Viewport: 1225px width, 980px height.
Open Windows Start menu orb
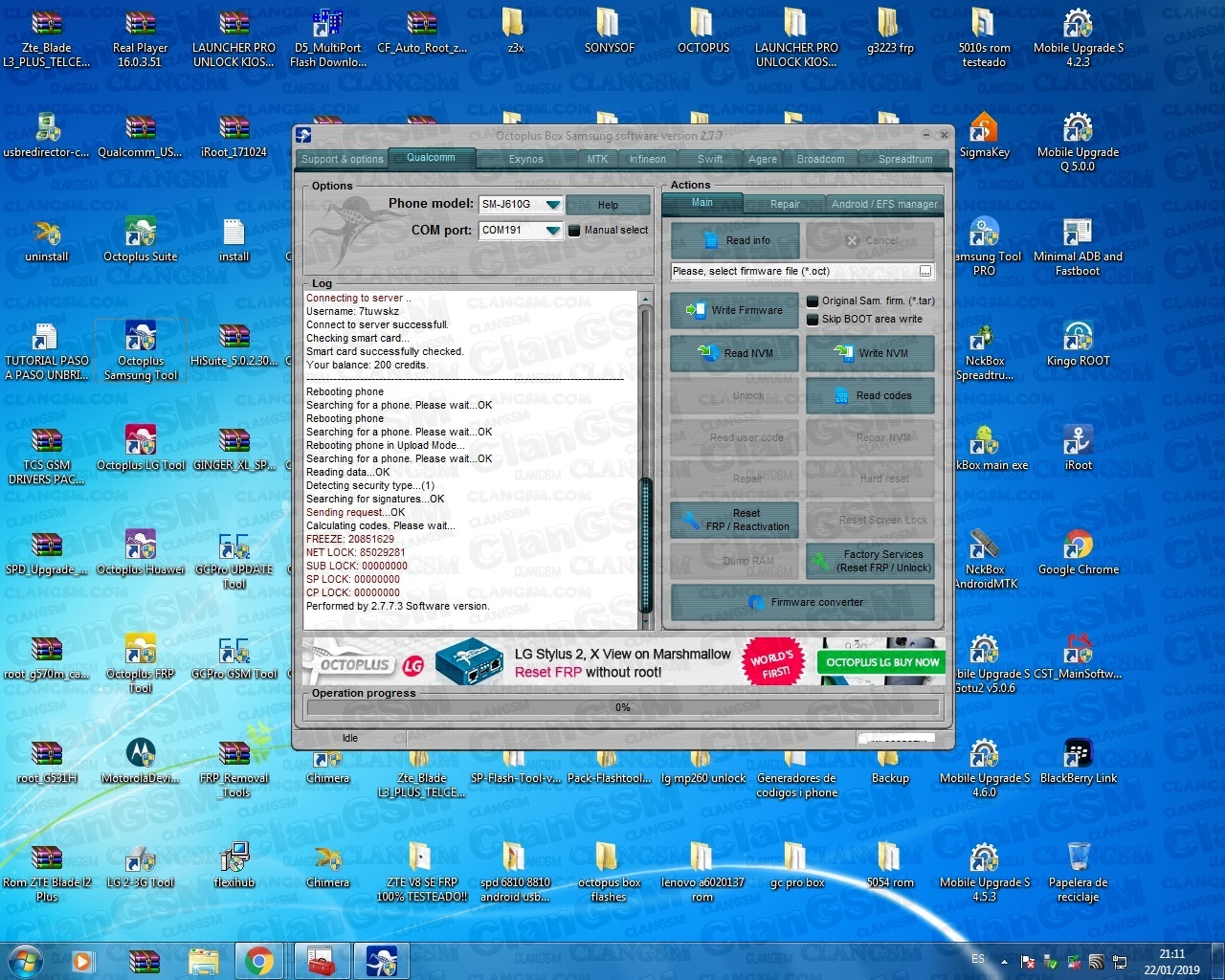click(26, 961)
